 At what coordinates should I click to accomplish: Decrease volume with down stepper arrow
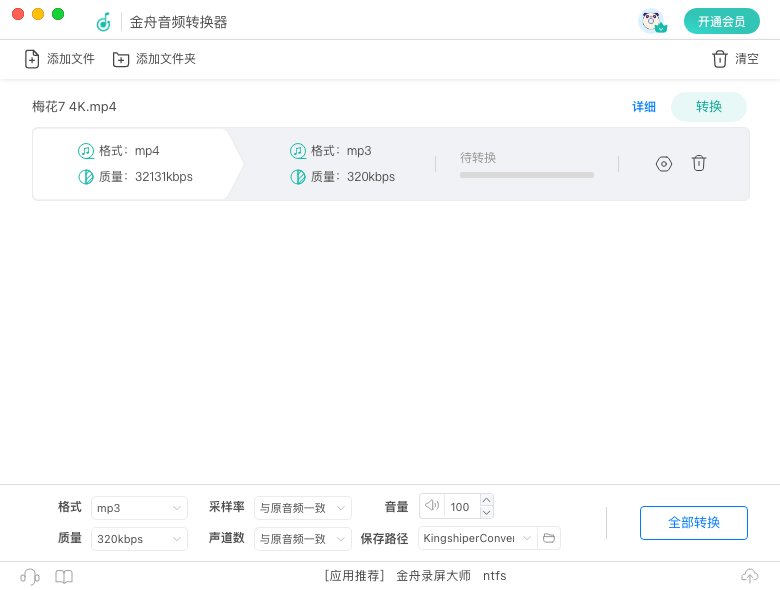coord(487,512)
